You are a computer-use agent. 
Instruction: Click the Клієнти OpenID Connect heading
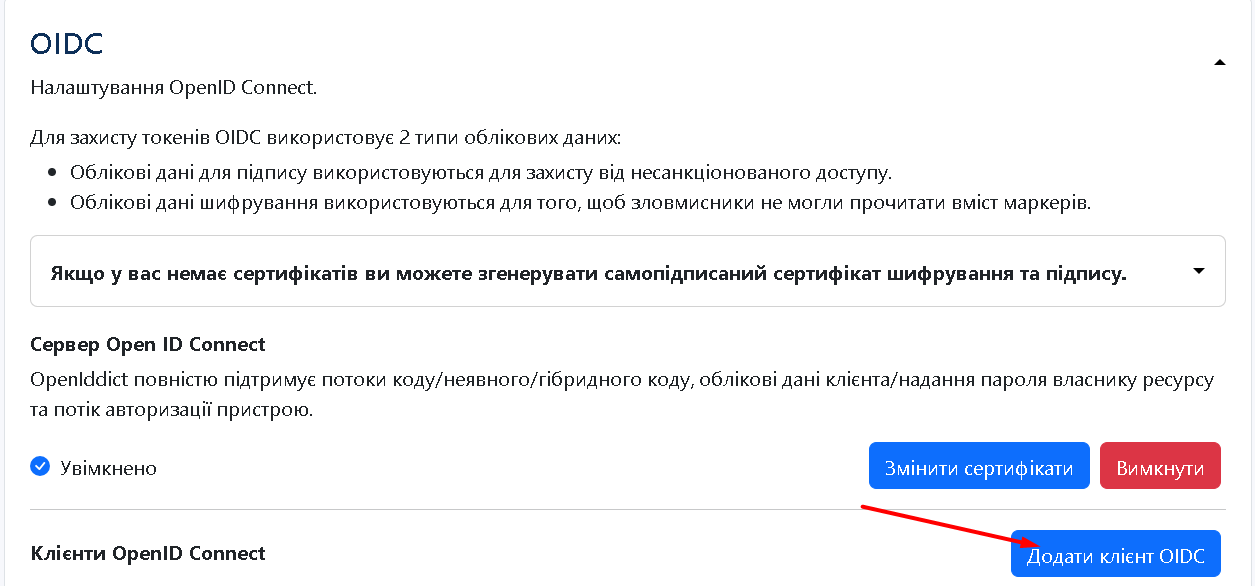click(148, 554)
